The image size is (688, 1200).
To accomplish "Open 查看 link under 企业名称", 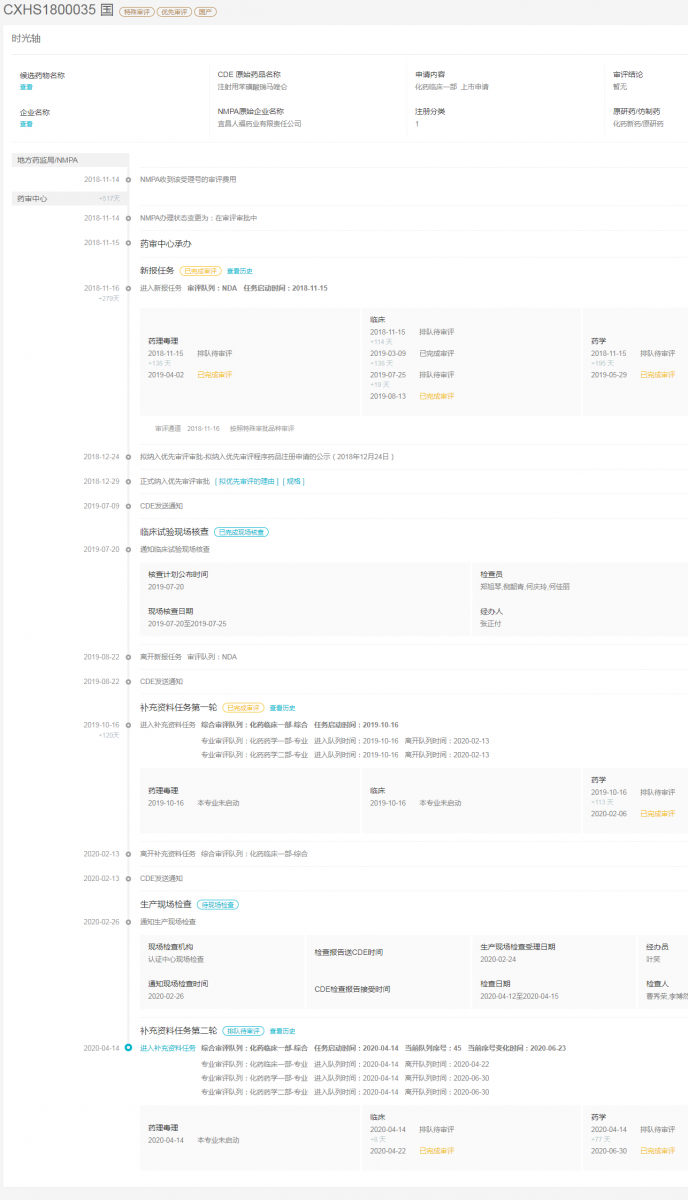I will click(x=26, y=124).
